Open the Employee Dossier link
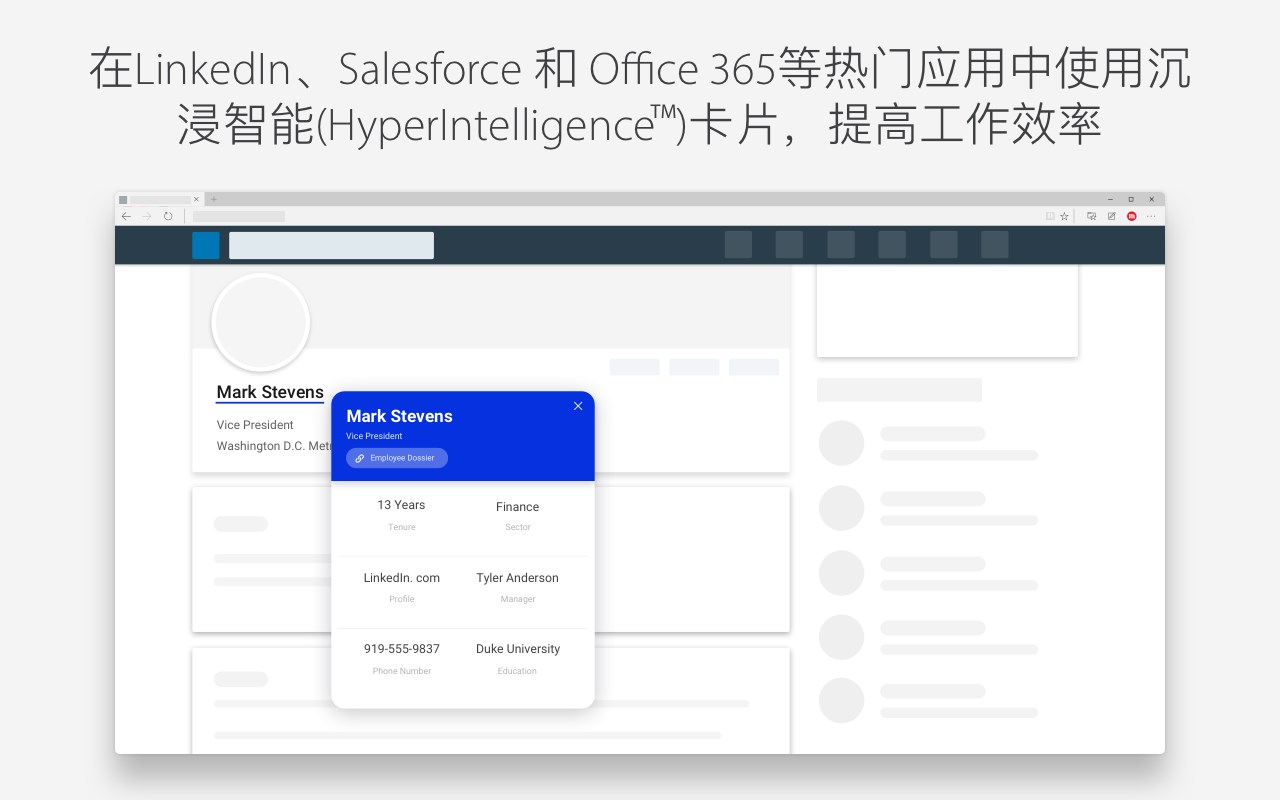 (397, 458)
